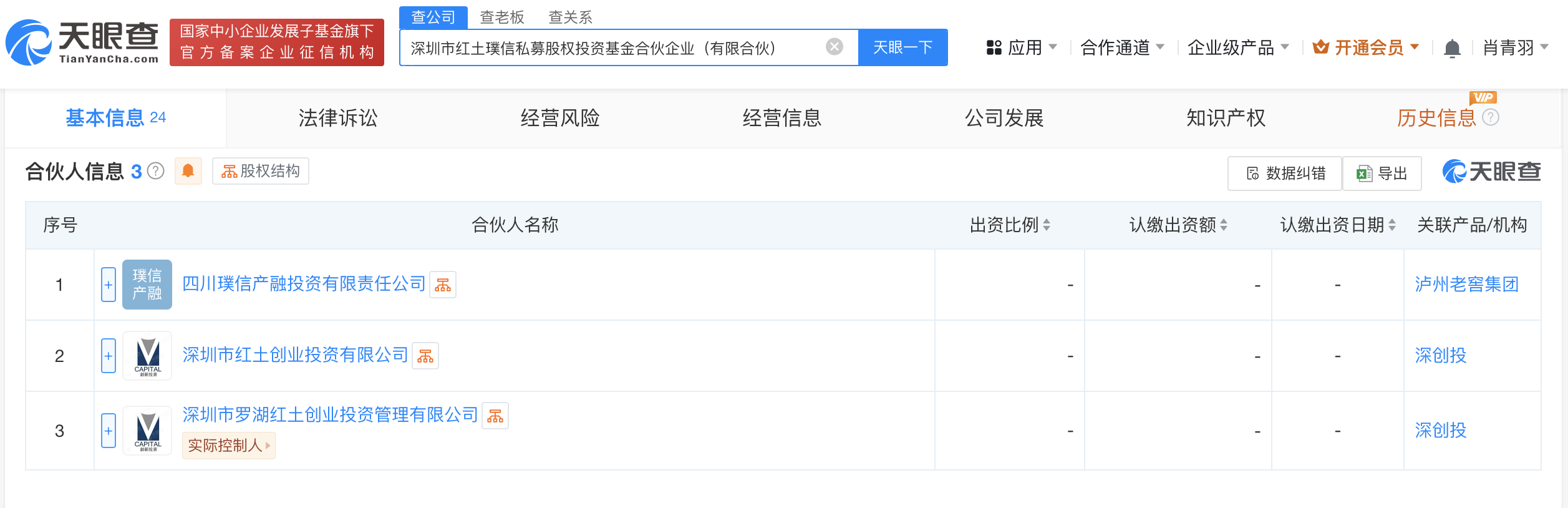Open the 公司发展 tab
The height and width of the screenshot is (508, 1568).
tap(1004, 118)
